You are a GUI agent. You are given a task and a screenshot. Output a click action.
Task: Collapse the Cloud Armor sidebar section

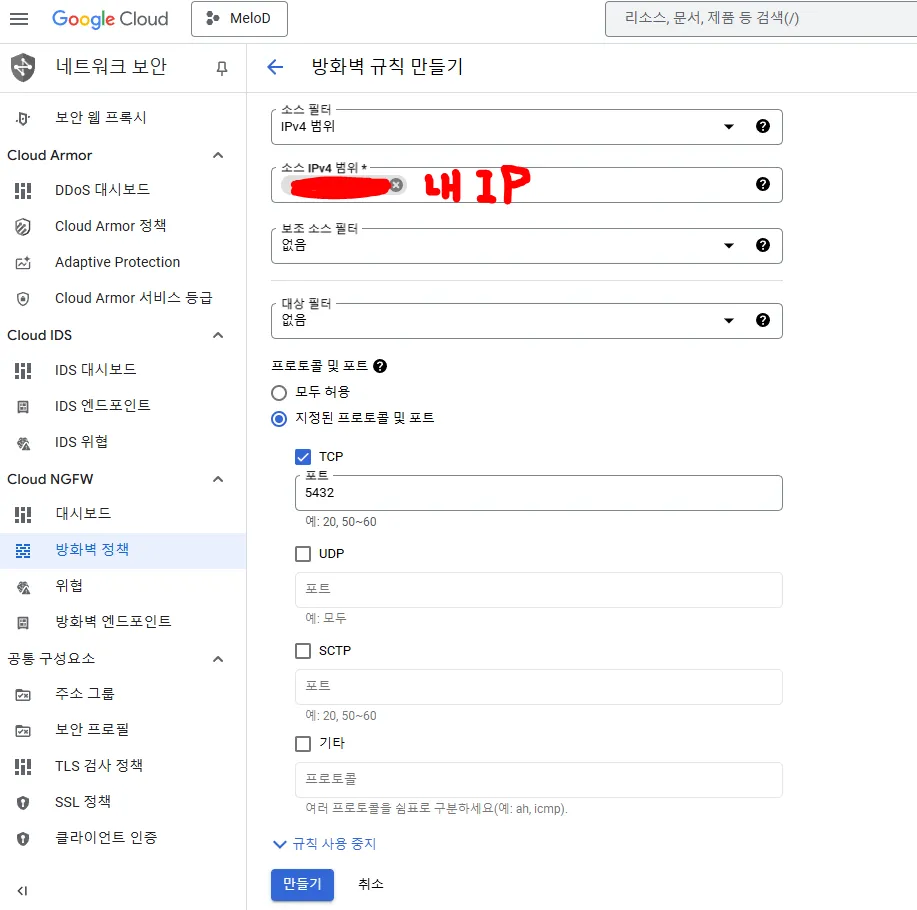(x=218, y=156)
